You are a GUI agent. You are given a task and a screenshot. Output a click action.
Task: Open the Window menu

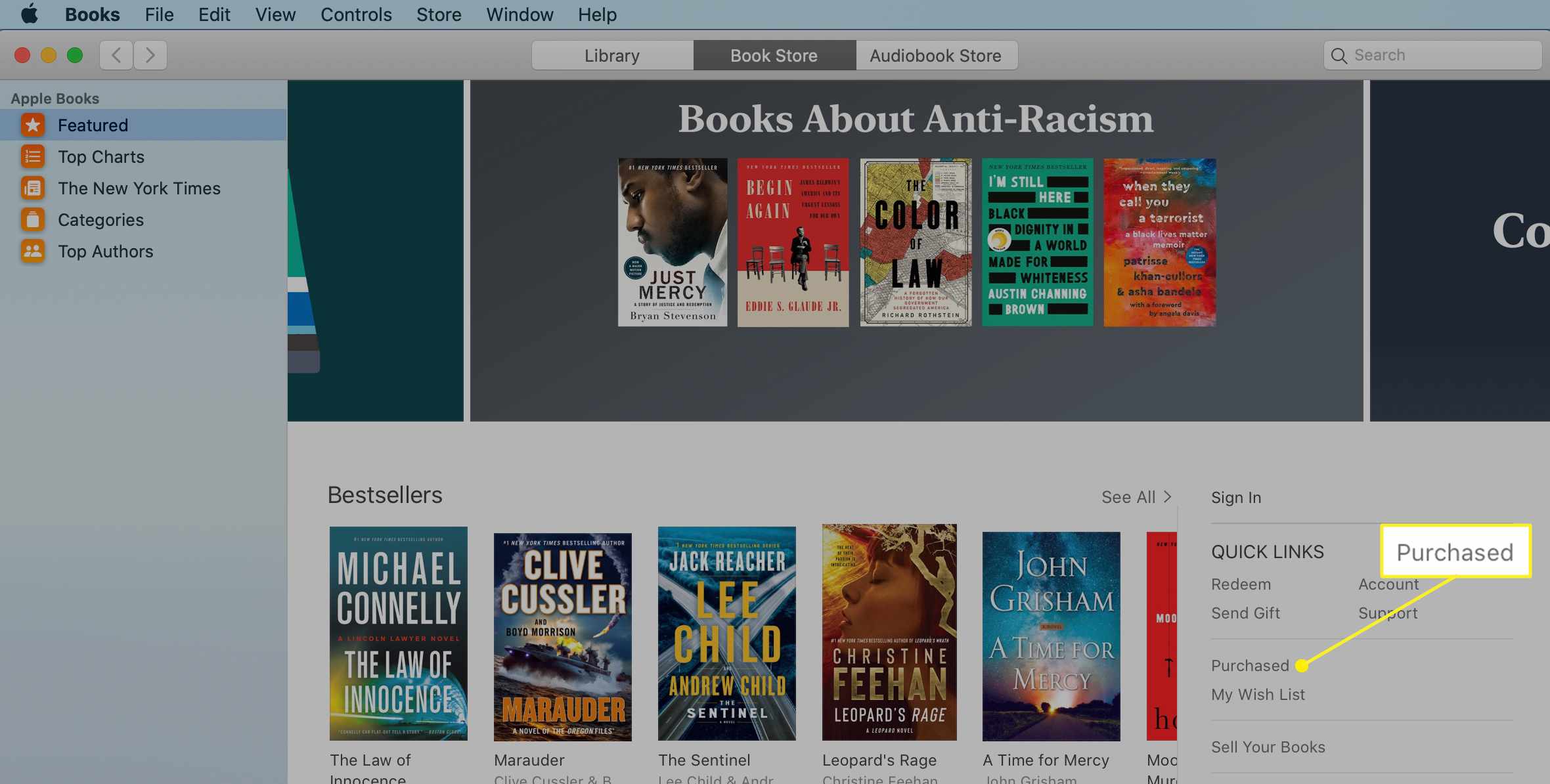tap(520, 14)
